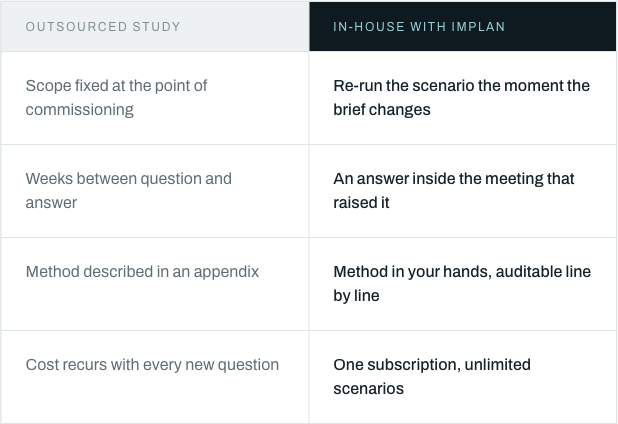
Task: Select 'Re-run the scenario the moment' cell
Action: (x=462, y=98)
